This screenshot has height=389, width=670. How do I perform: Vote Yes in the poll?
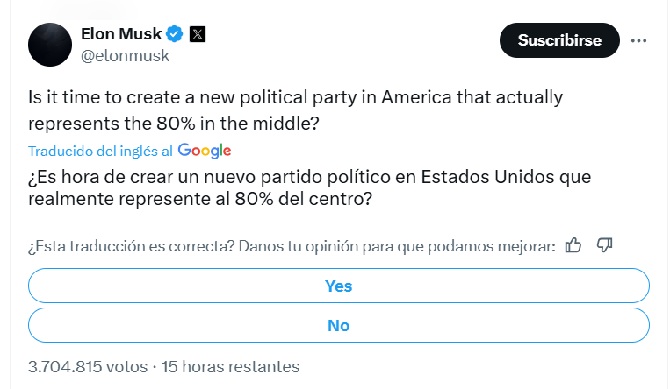pos(339,286)
